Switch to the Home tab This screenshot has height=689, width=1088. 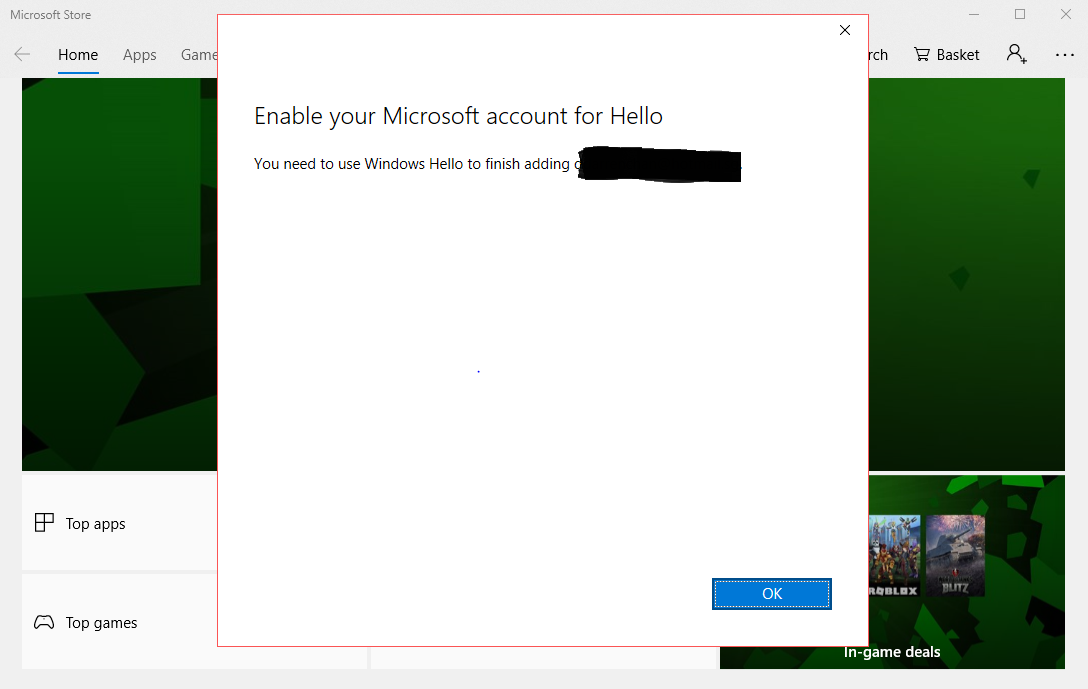[x=78, y=54]
